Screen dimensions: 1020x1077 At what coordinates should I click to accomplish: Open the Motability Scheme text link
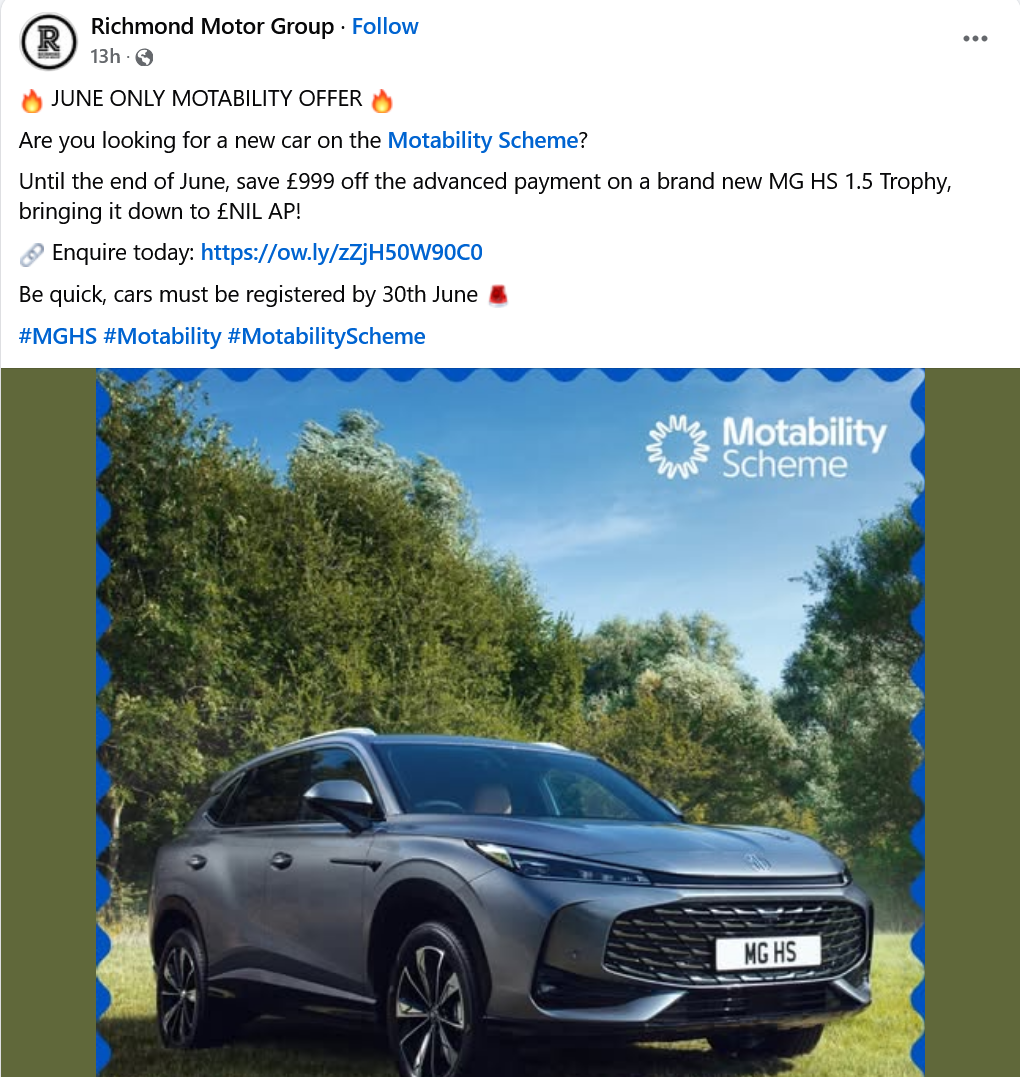(483, 140)
